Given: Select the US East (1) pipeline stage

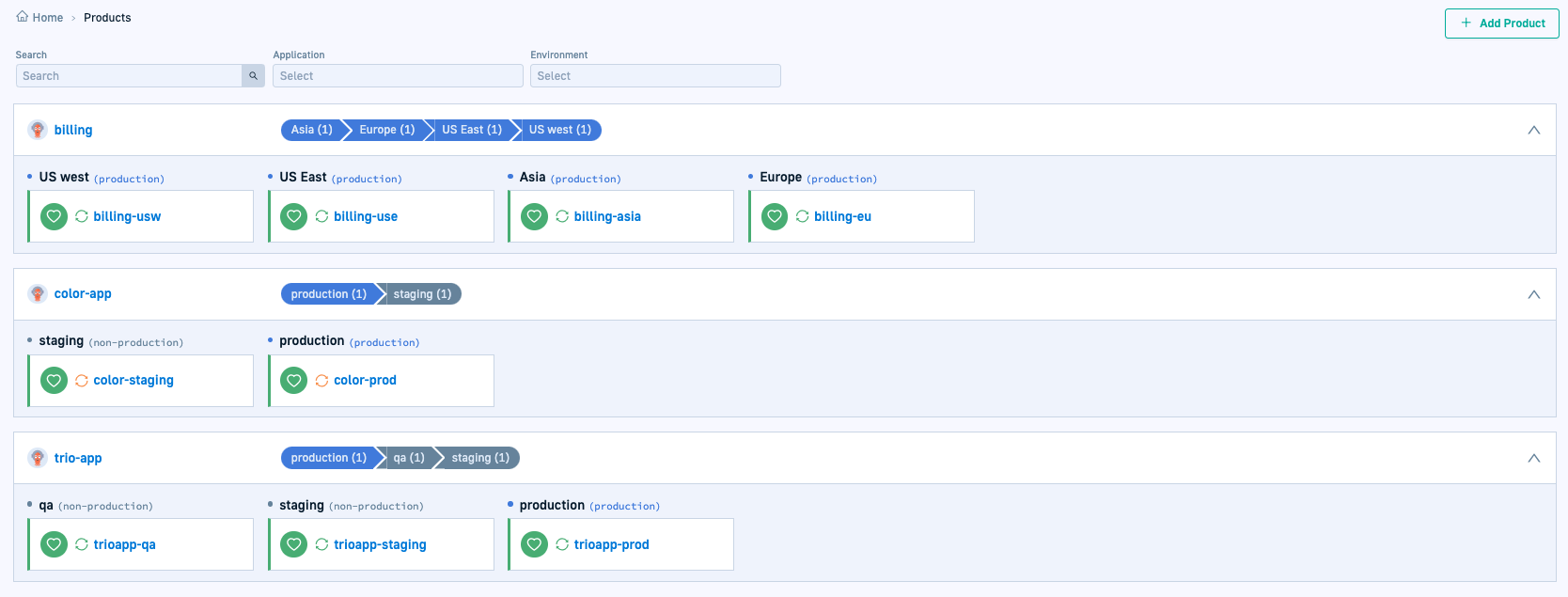Looking at the screenshot, I should point(472,130).
